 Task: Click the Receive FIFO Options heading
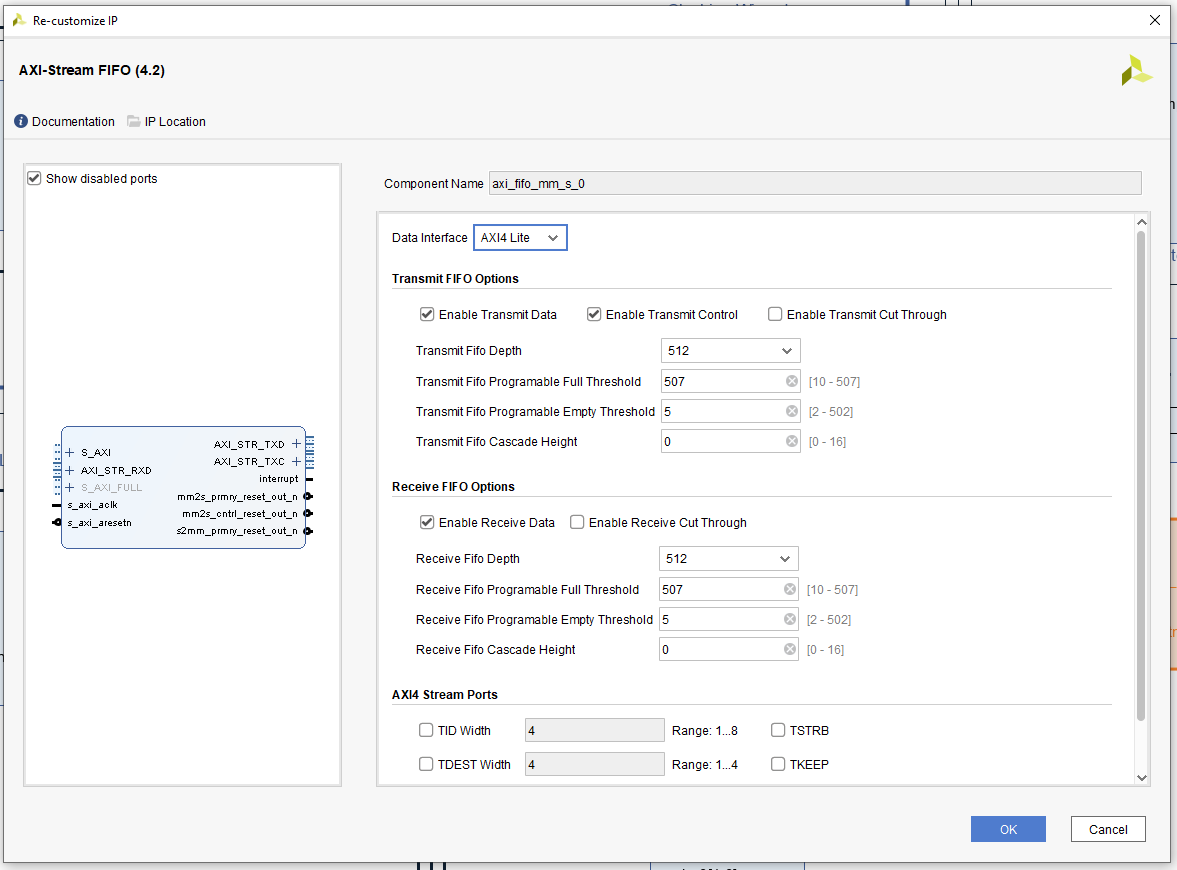[453, 486]
